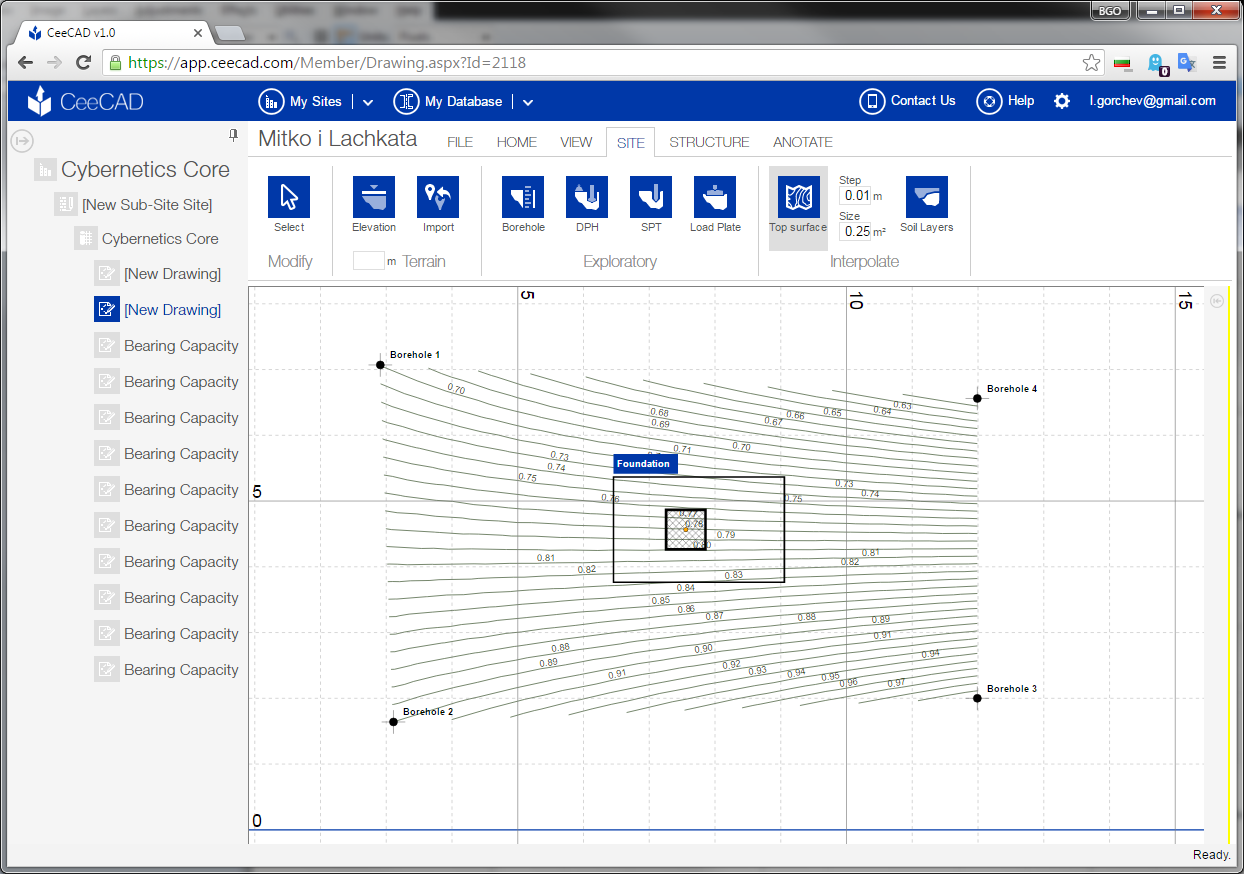1244x874 pixels.
Task: Select Cybernetics Core root site
Action: click(145, 170)
